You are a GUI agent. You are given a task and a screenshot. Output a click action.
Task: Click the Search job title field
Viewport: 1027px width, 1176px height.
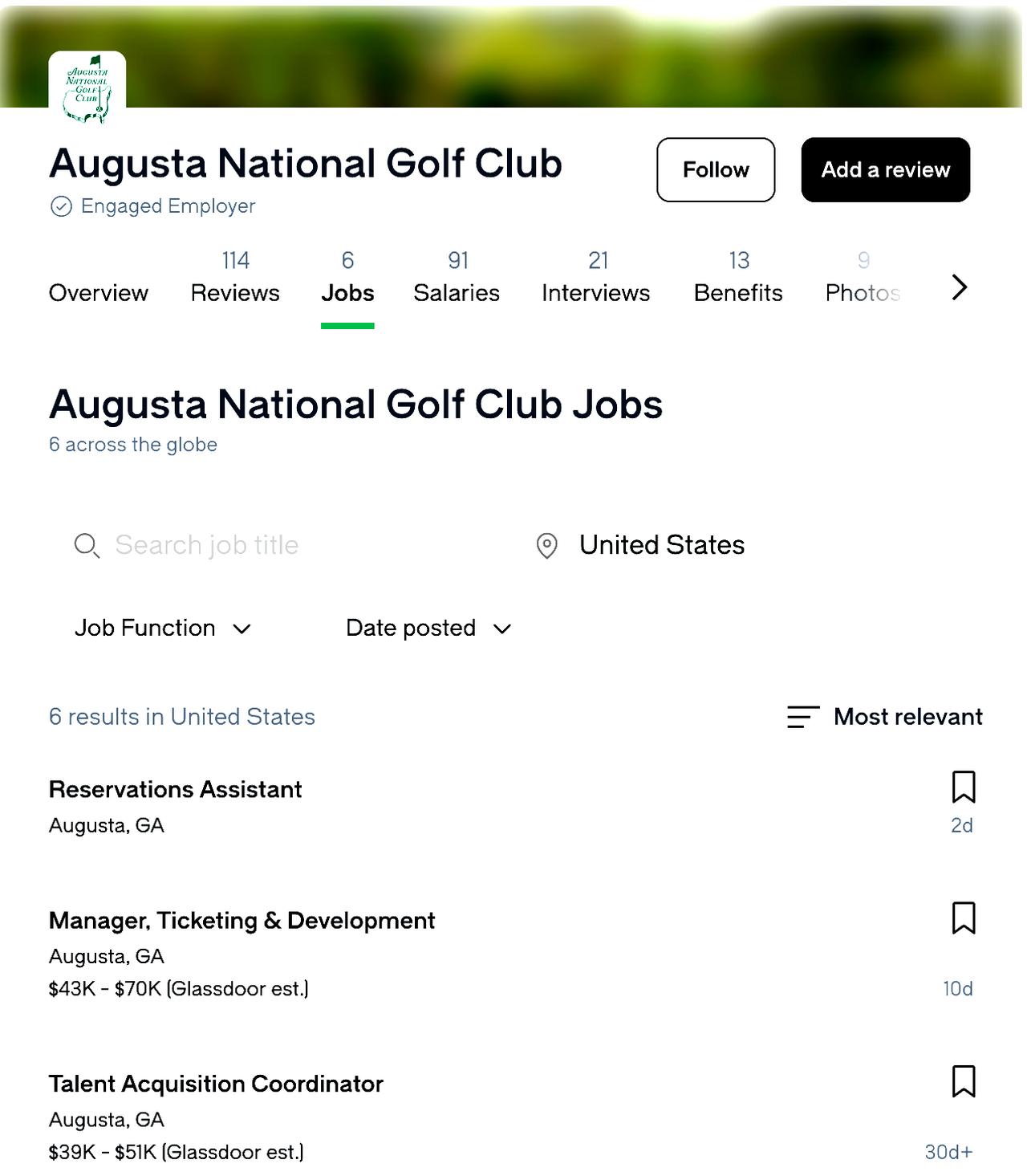[x=207, y=545]
